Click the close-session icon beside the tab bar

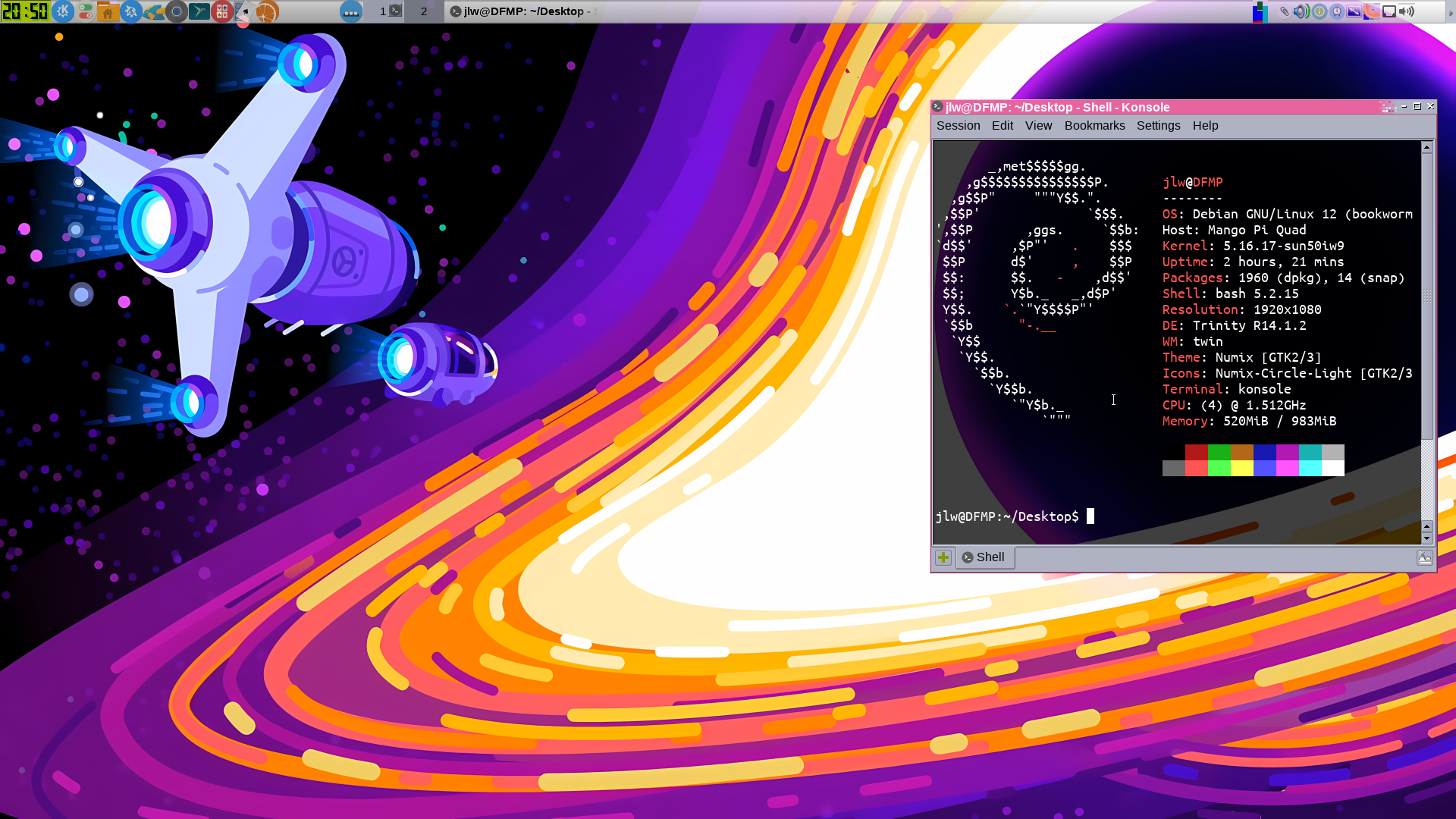tap(1424, 558)
